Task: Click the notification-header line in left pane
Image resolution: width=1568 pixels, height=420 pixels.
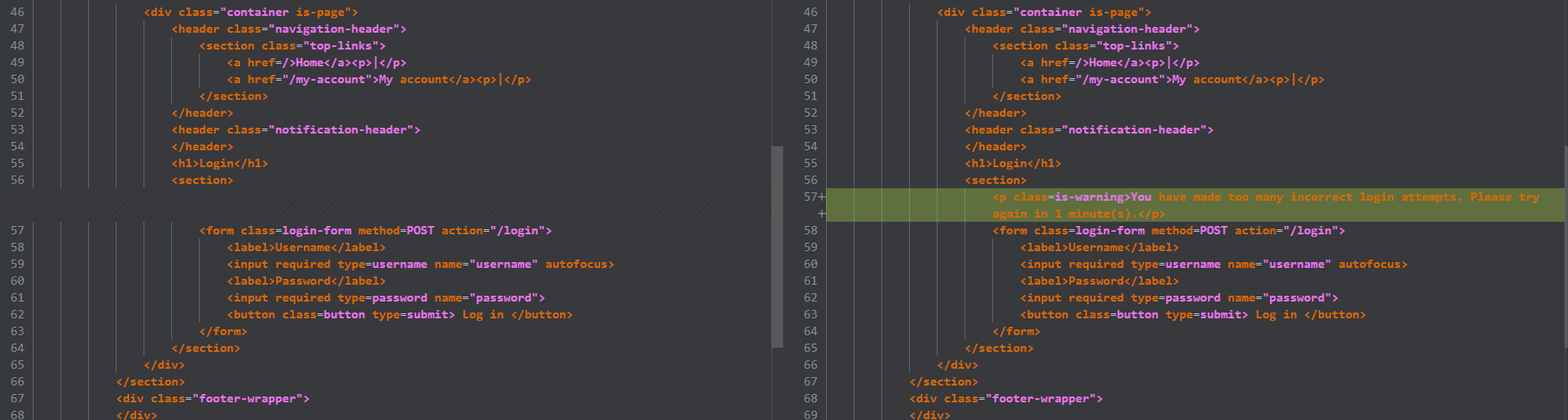Action: pos(295,130)
